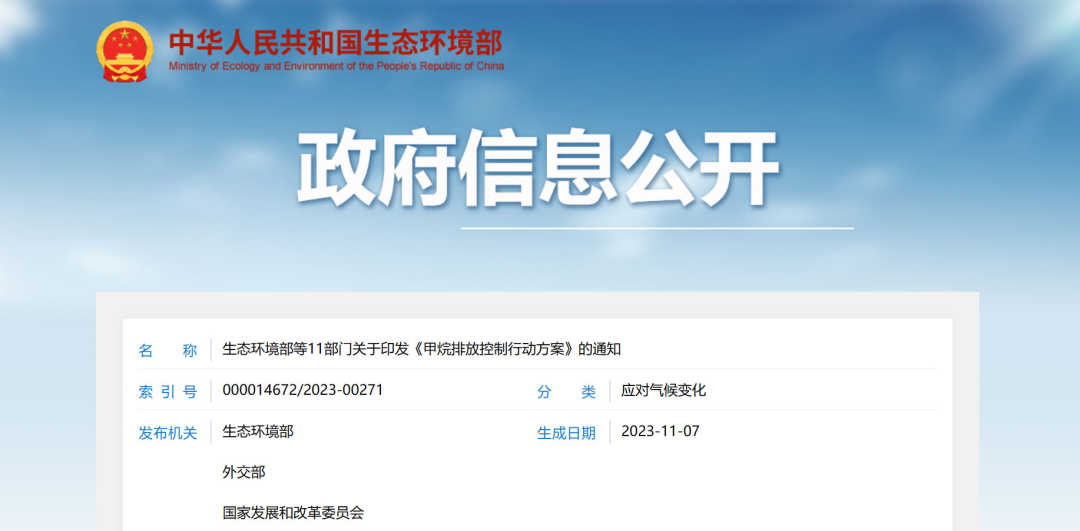Select the 名称 field label
The height and width of the screenshot is (531, 1080).
pyautogui.click(x=168, y=350)
